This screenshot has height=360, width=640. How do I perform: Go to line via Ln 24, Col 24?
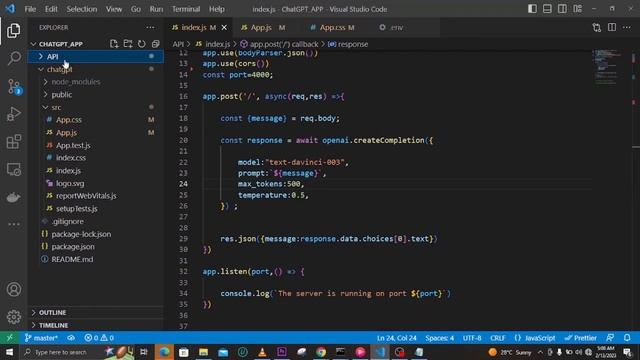(x=397, y=338)
